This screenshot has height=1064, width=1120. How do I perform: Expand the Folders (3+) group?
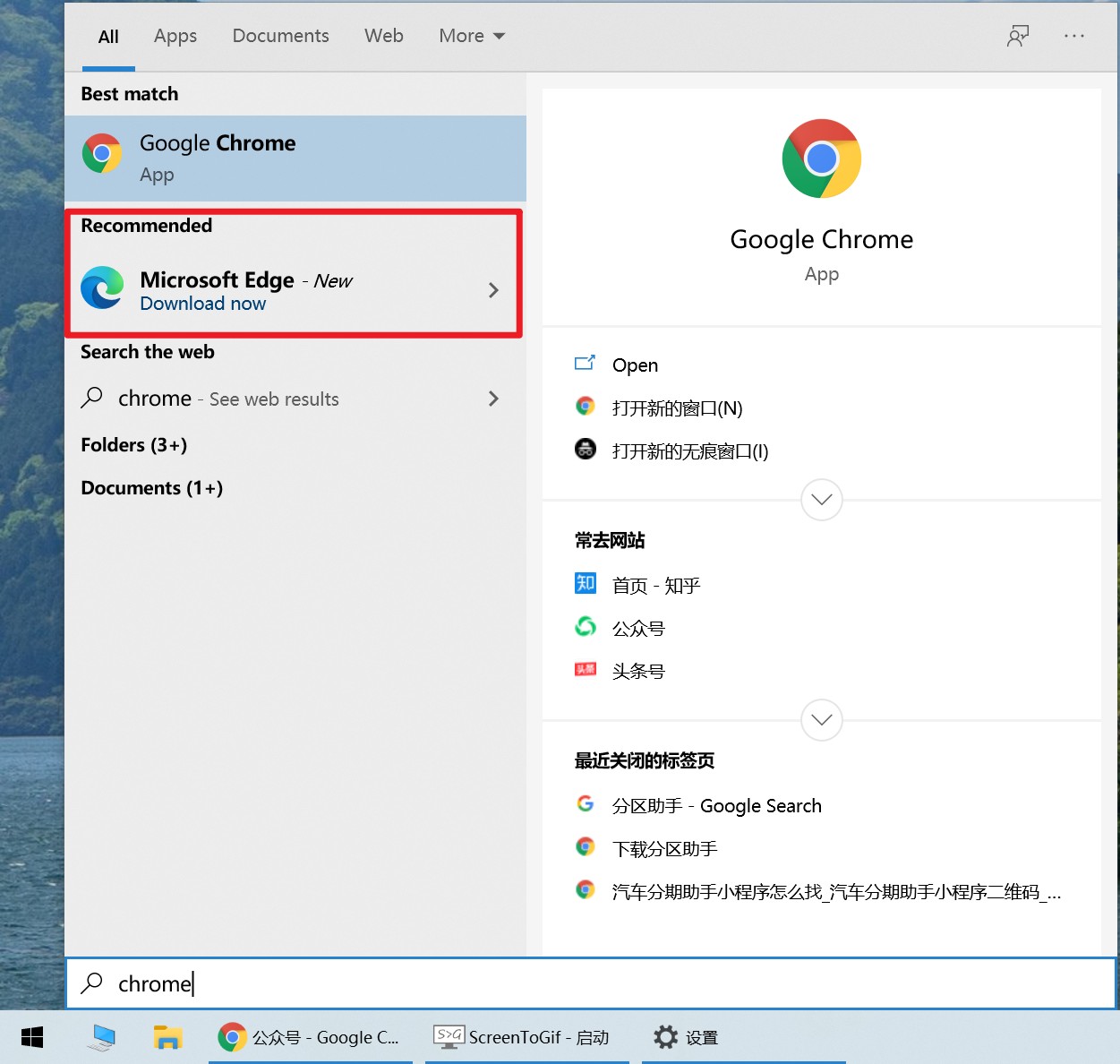[134, 445]
